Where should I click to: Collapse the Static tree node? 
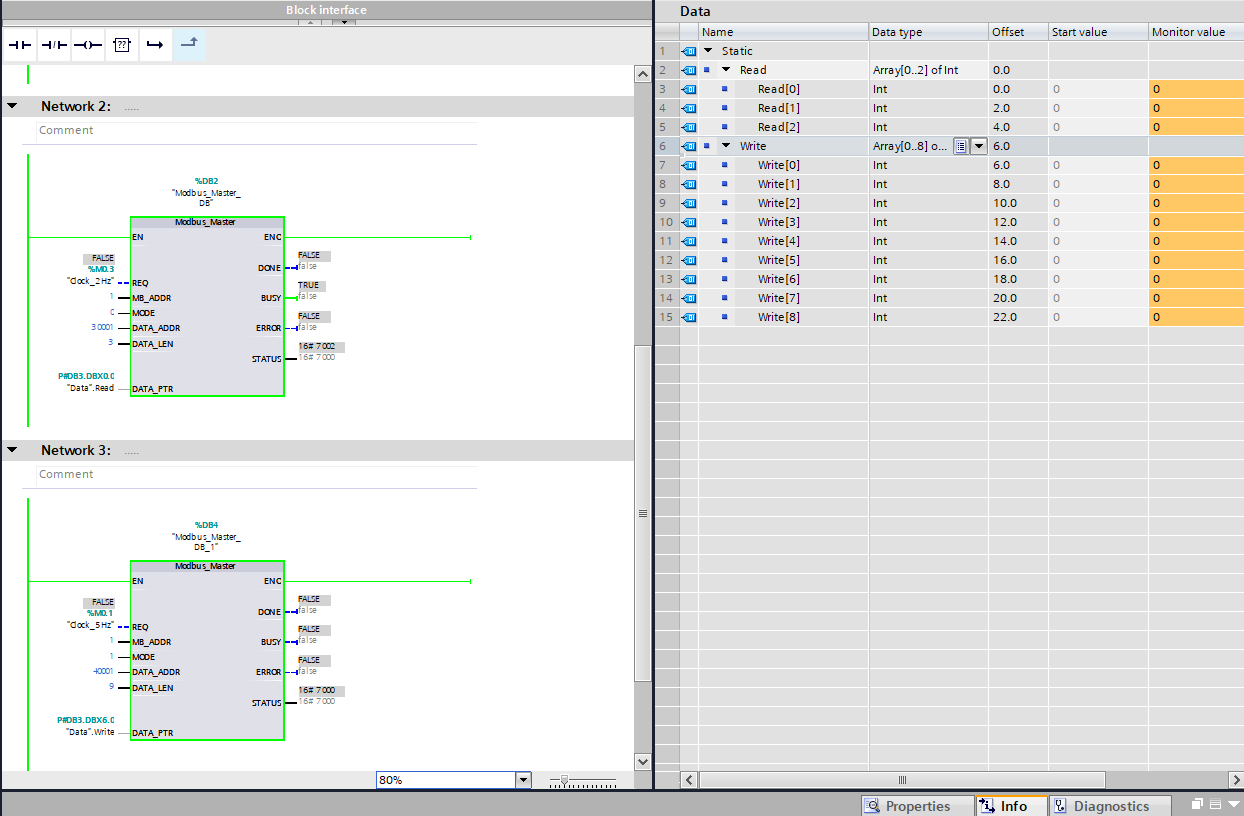pos(708,51)
